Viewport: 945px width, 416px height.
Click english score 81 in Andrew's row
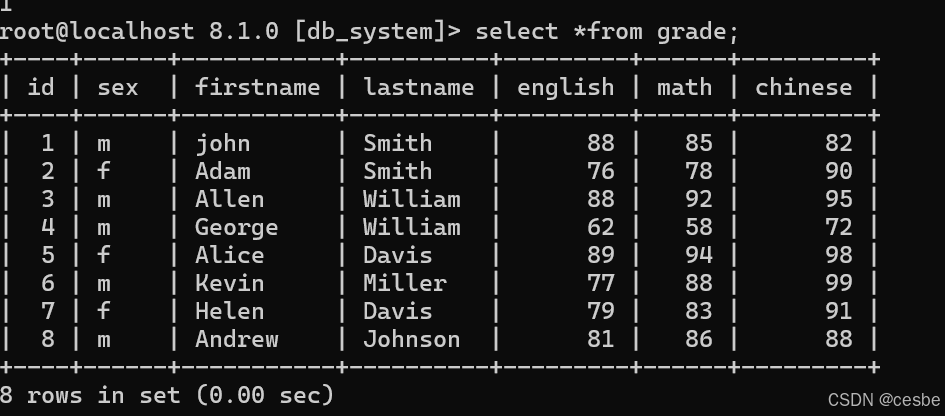[x=600, y=339]
